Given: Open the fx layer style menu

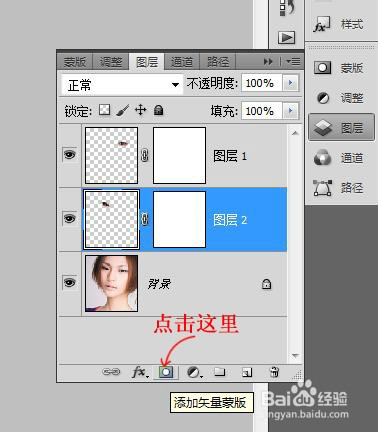Looking at the screenshot, I should [x=140, y=372].
